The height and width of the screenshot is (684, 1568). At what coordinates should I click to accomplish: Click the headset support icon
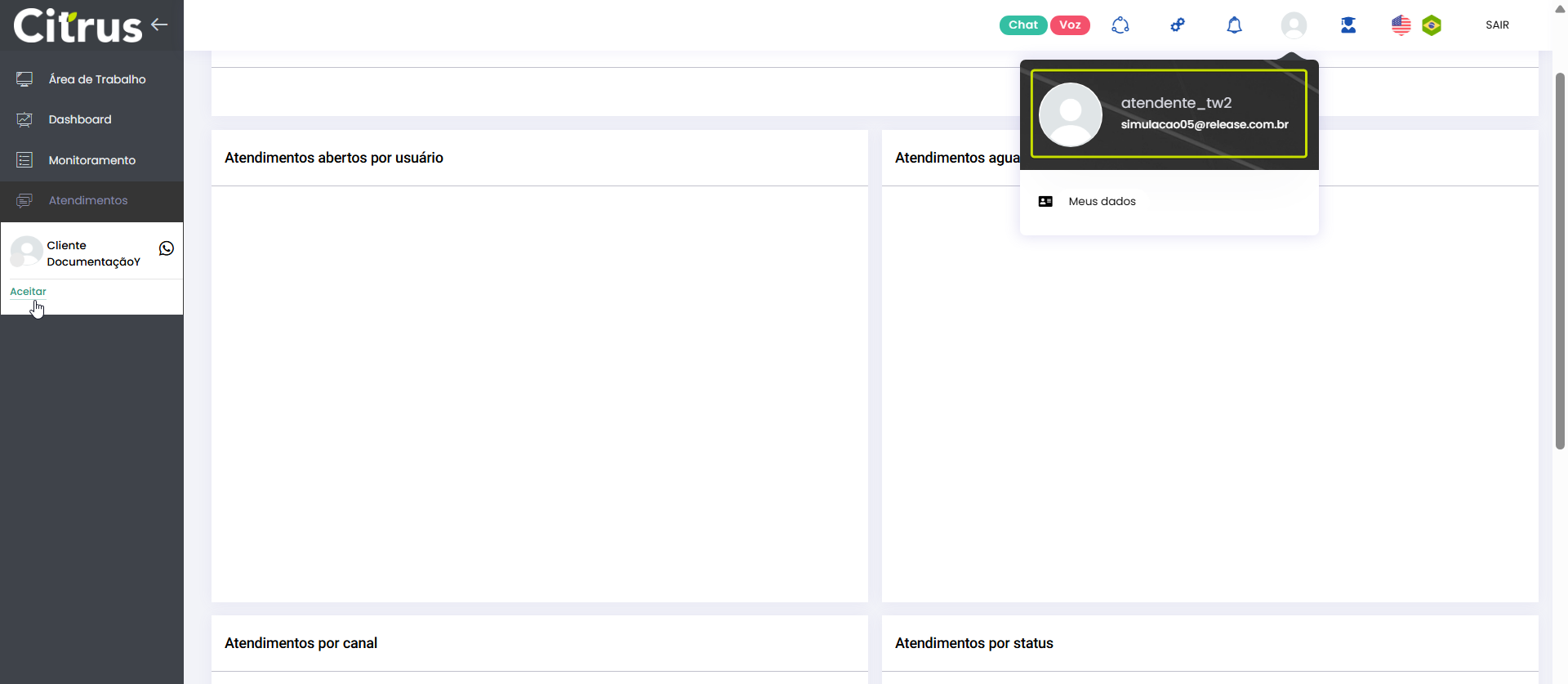(1120, 25)
